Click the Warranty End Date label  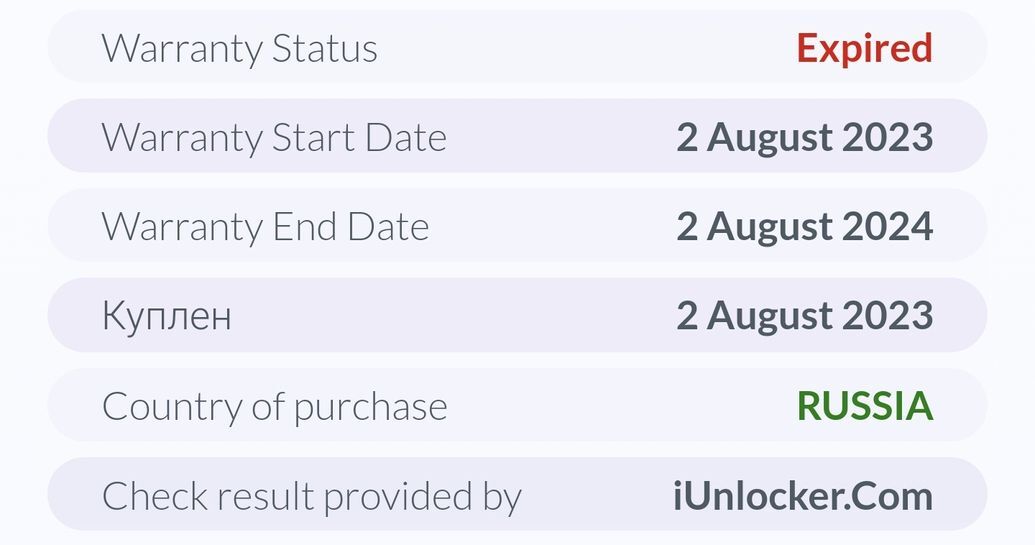[265, 227]
